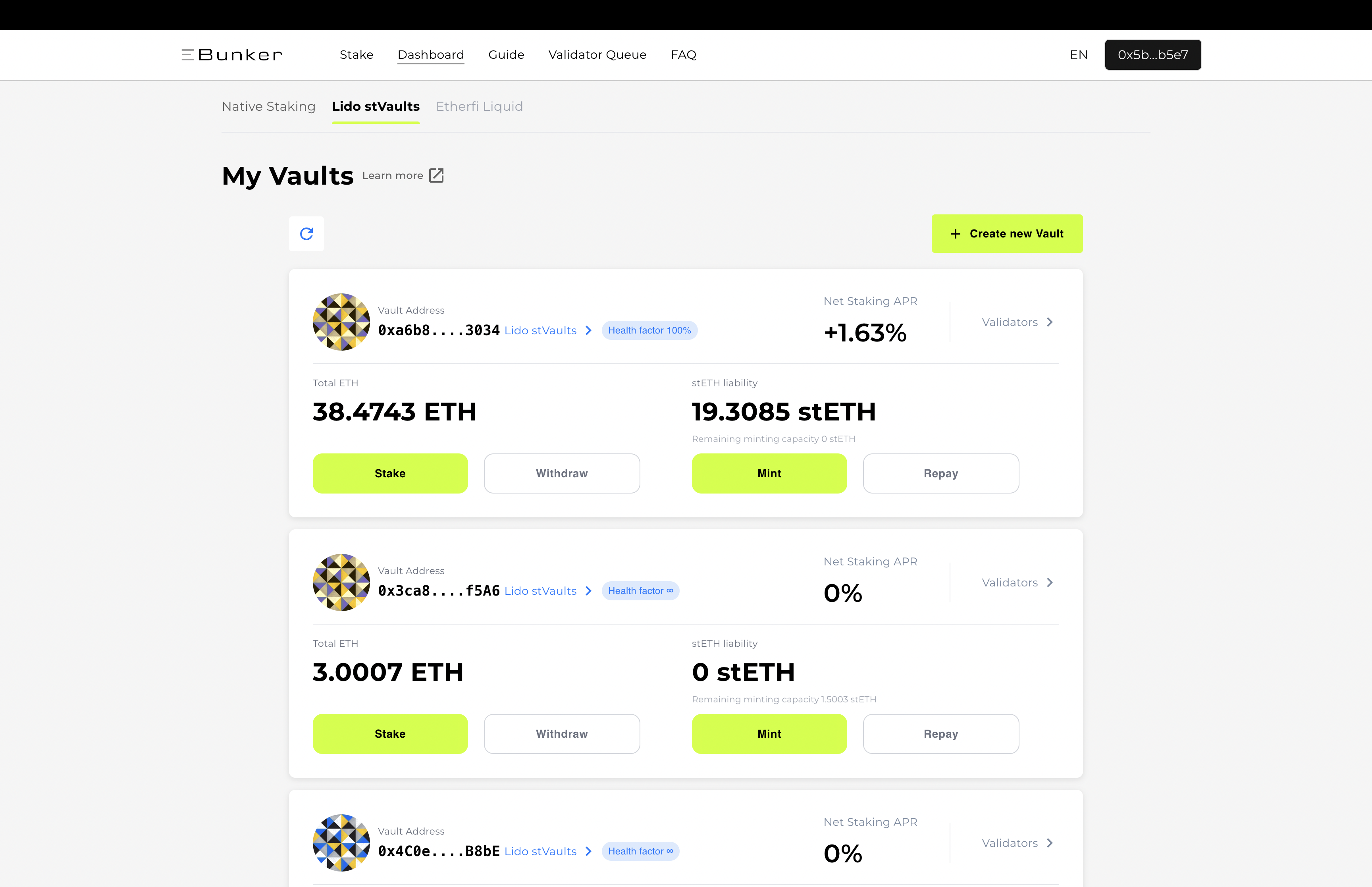The height and width of the screenshot is (887, 1372).
Task: Click the vault address 0x4C0e....B8bE
Action: 439,851
